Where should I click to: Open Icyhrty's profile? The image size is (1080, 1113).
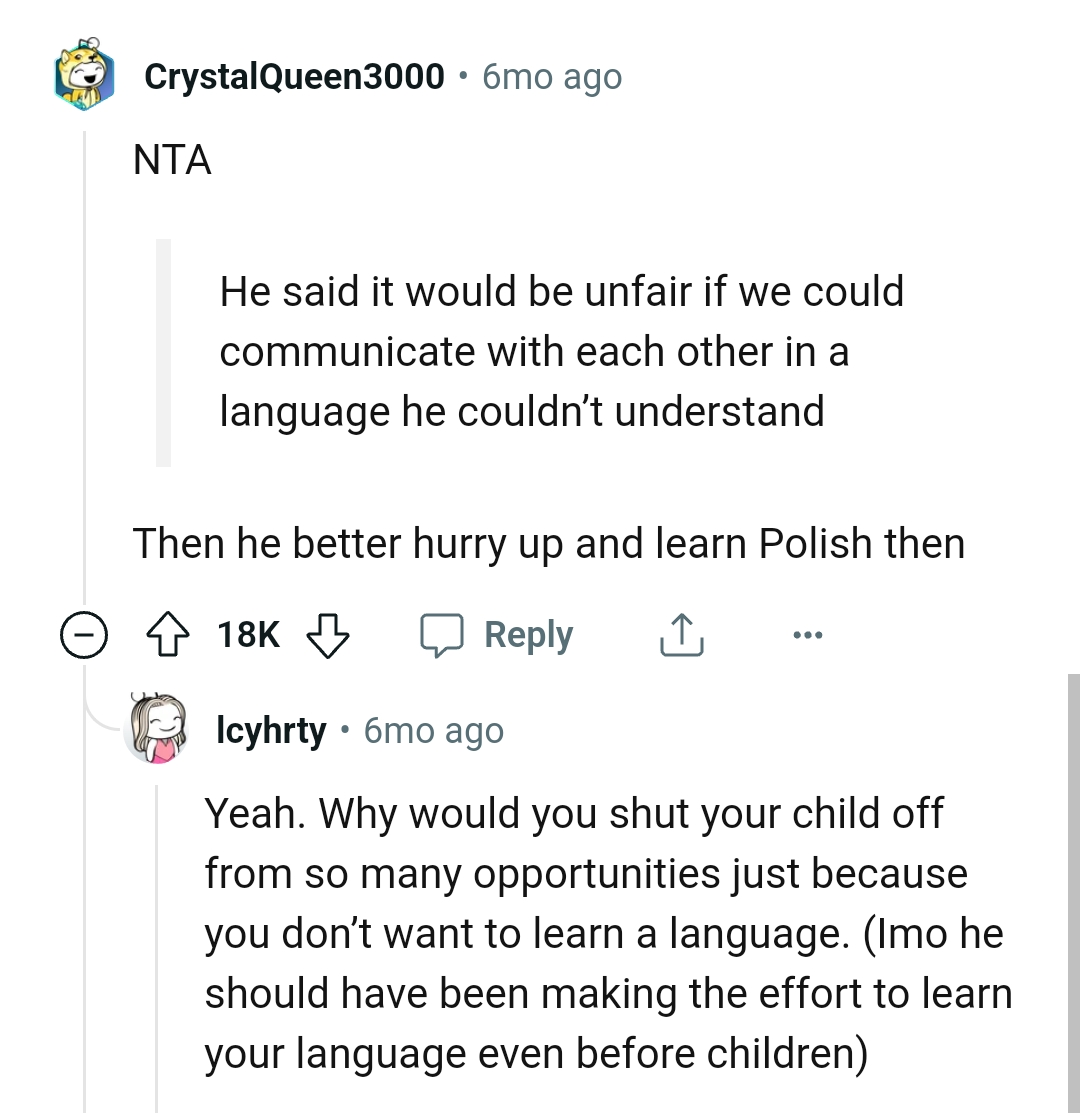pos(271,730)
